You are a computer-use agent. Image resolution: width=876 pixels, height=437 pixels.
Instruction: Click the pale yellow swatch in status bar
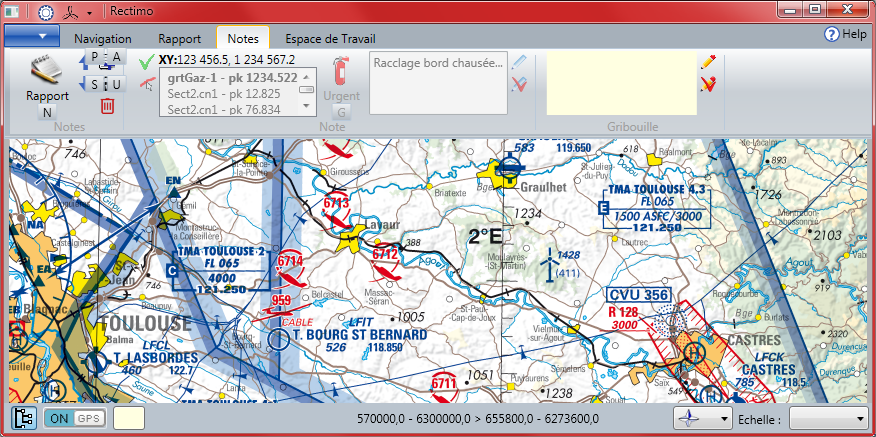click(x=129, y=418)
